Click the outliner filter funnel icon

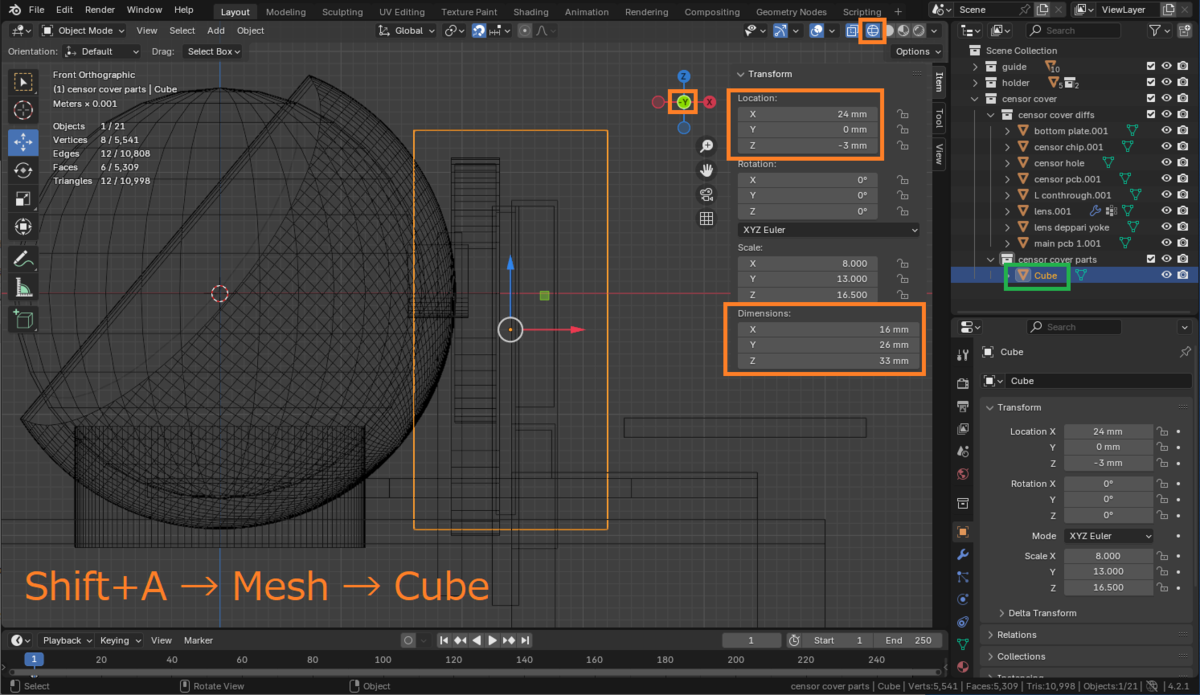pos(1155,30)
